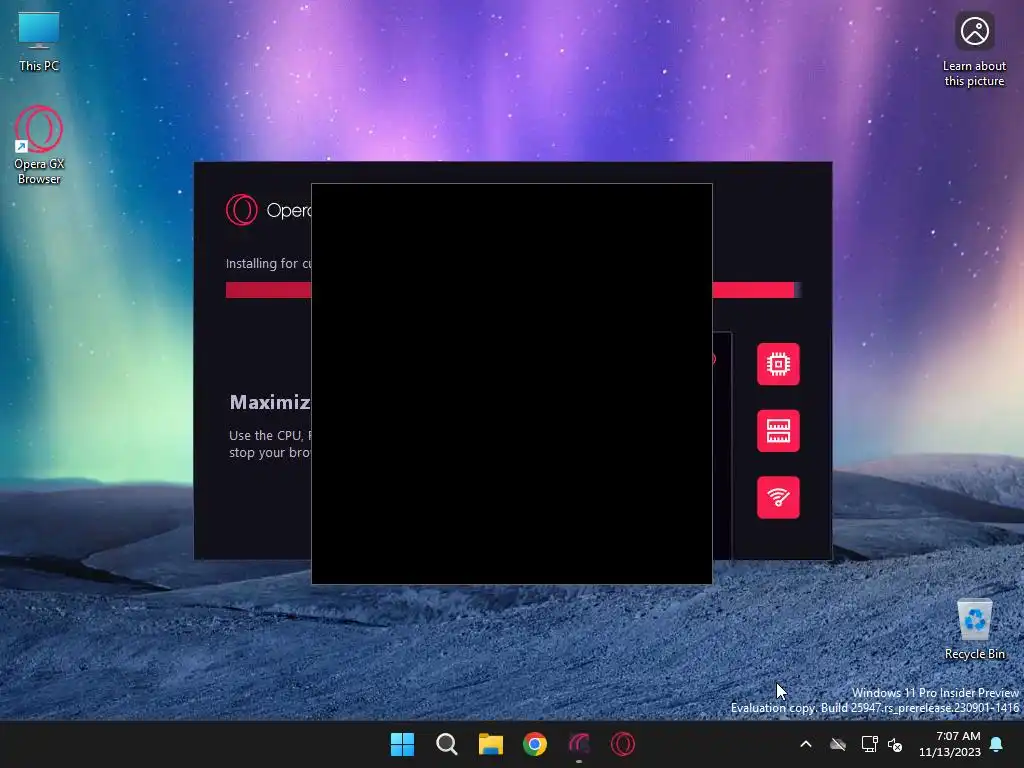Open taskbar Search
Viewport: 1024px width, 768px height.
click(x=447, y=744)
